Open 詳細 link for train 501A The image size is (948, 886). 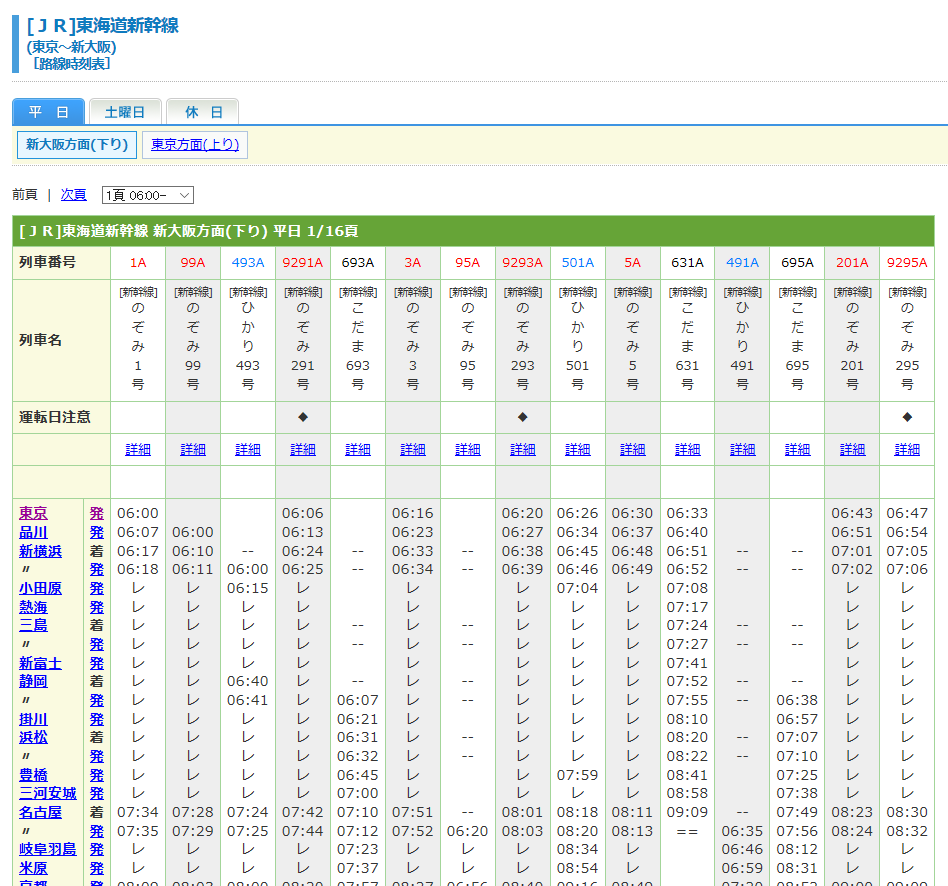(x=578, y=449)
